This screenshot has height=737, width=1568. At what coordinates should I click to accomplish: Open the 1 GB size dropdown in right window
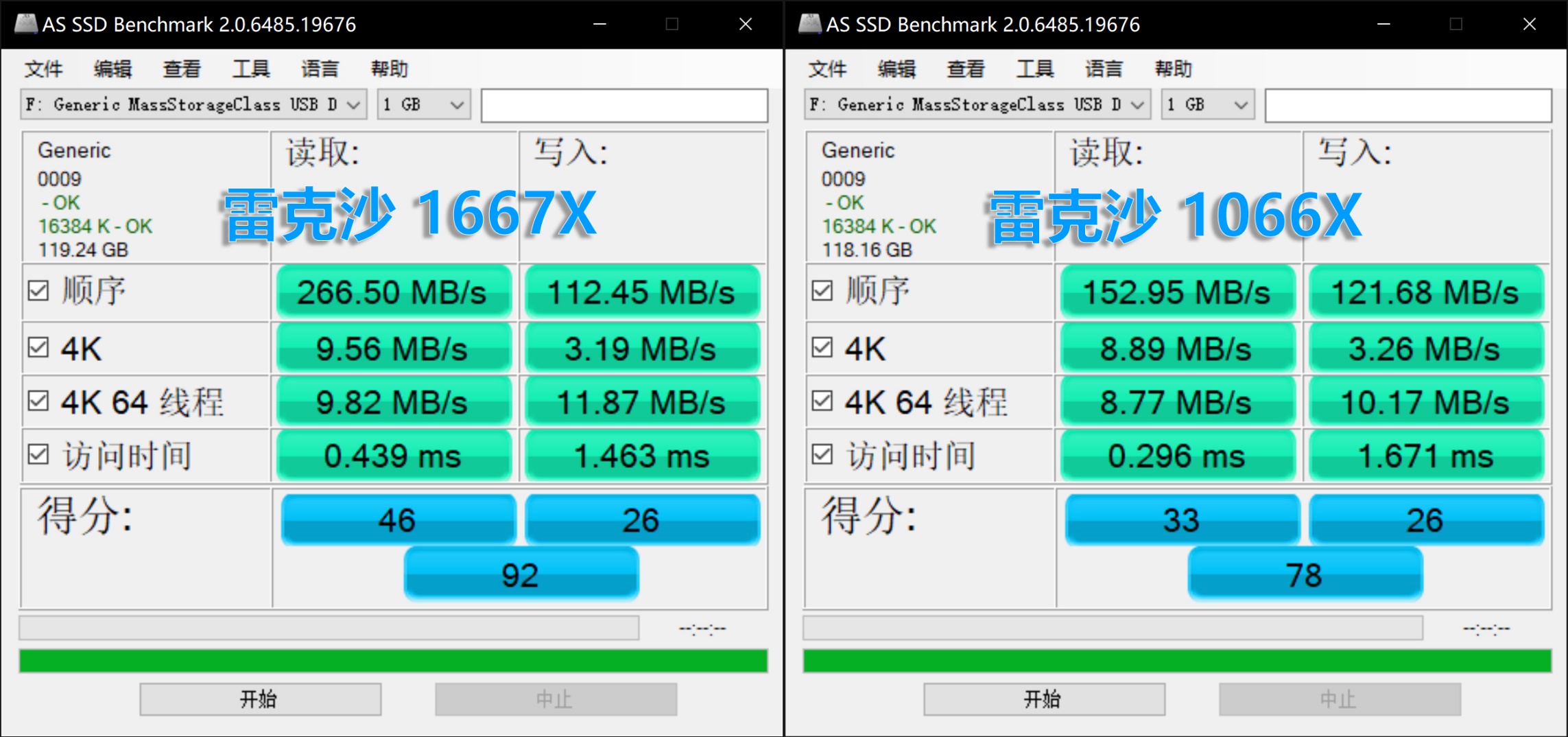(1208, 104)
